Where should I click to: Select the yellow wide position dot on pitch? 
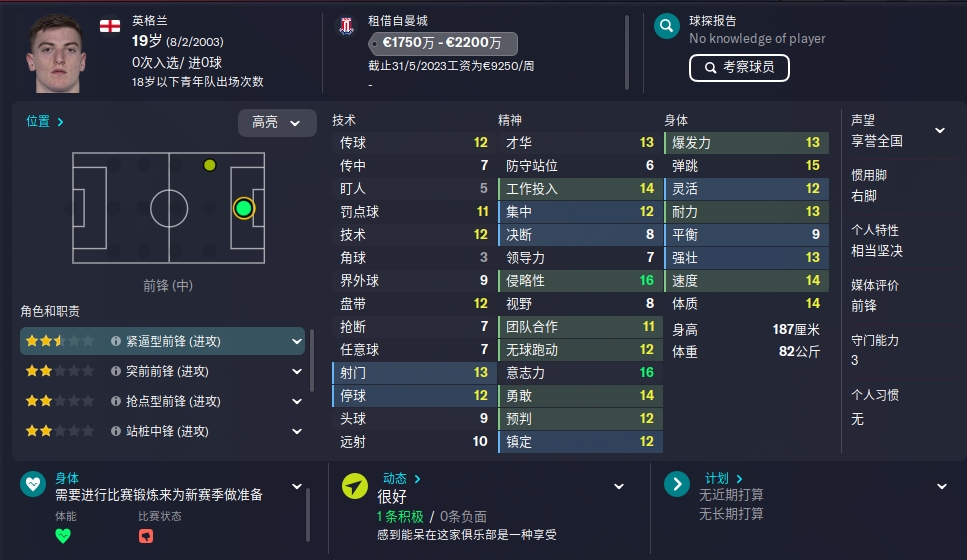[210, 165]
